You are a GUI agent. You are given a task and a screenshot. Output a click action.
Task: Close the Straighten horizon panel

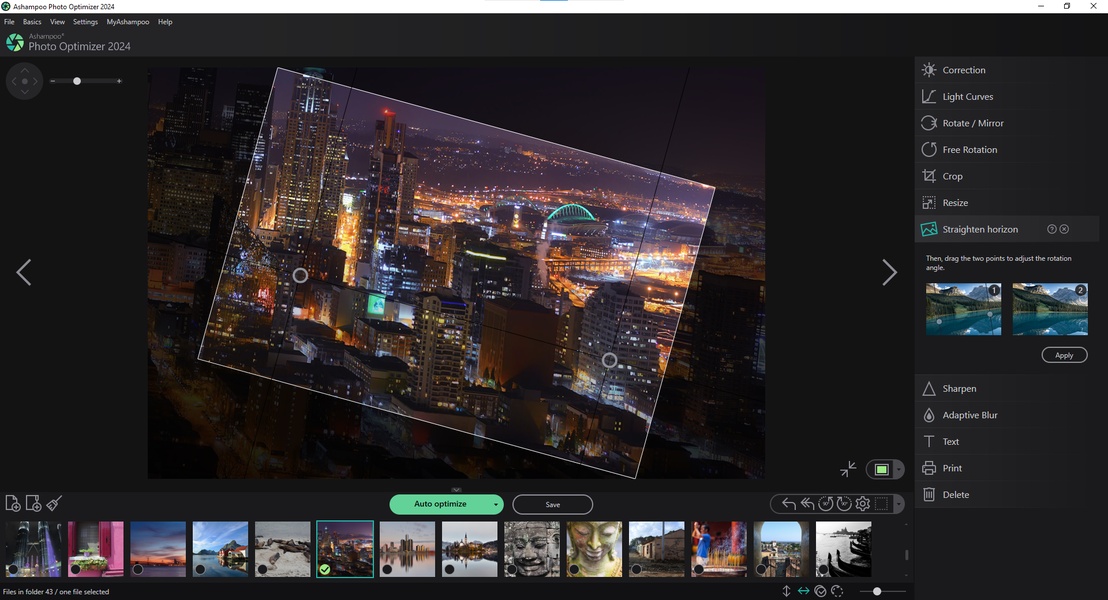(x=1064, y=229)
